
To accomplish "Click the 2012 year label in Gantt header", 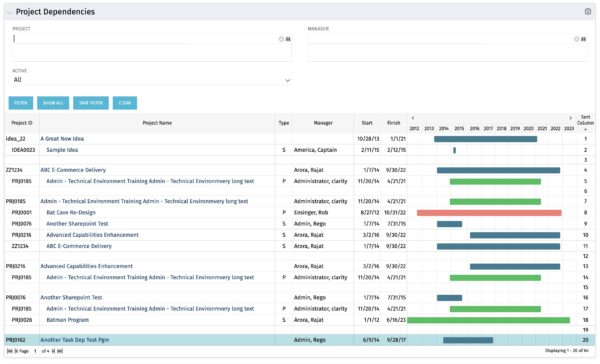I will 414,129.
